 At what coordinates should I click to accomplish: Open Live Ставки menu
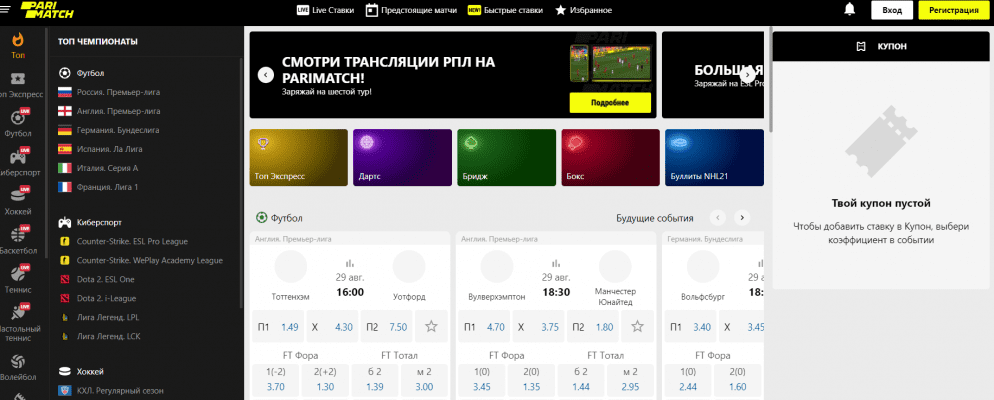pyautogui.click(x=325, y=10)
